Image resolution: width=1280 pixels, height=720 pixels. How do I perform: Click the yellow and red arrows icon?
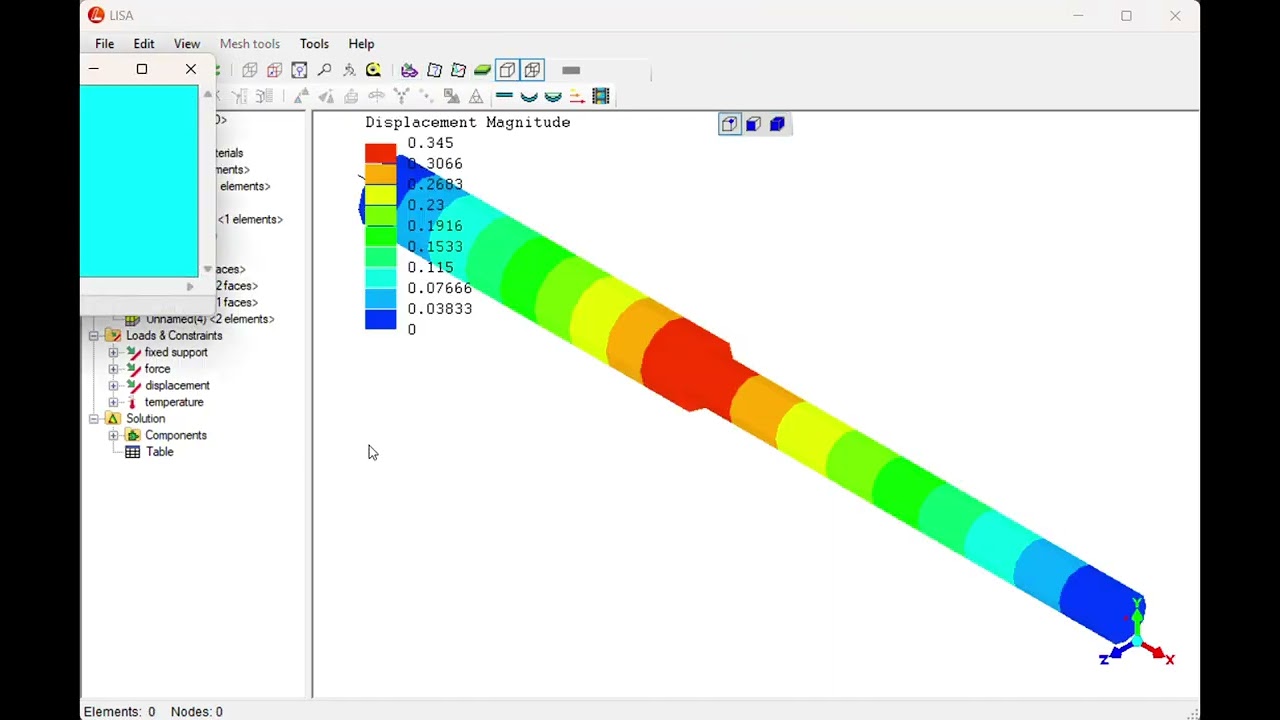(x=577, y=97)
